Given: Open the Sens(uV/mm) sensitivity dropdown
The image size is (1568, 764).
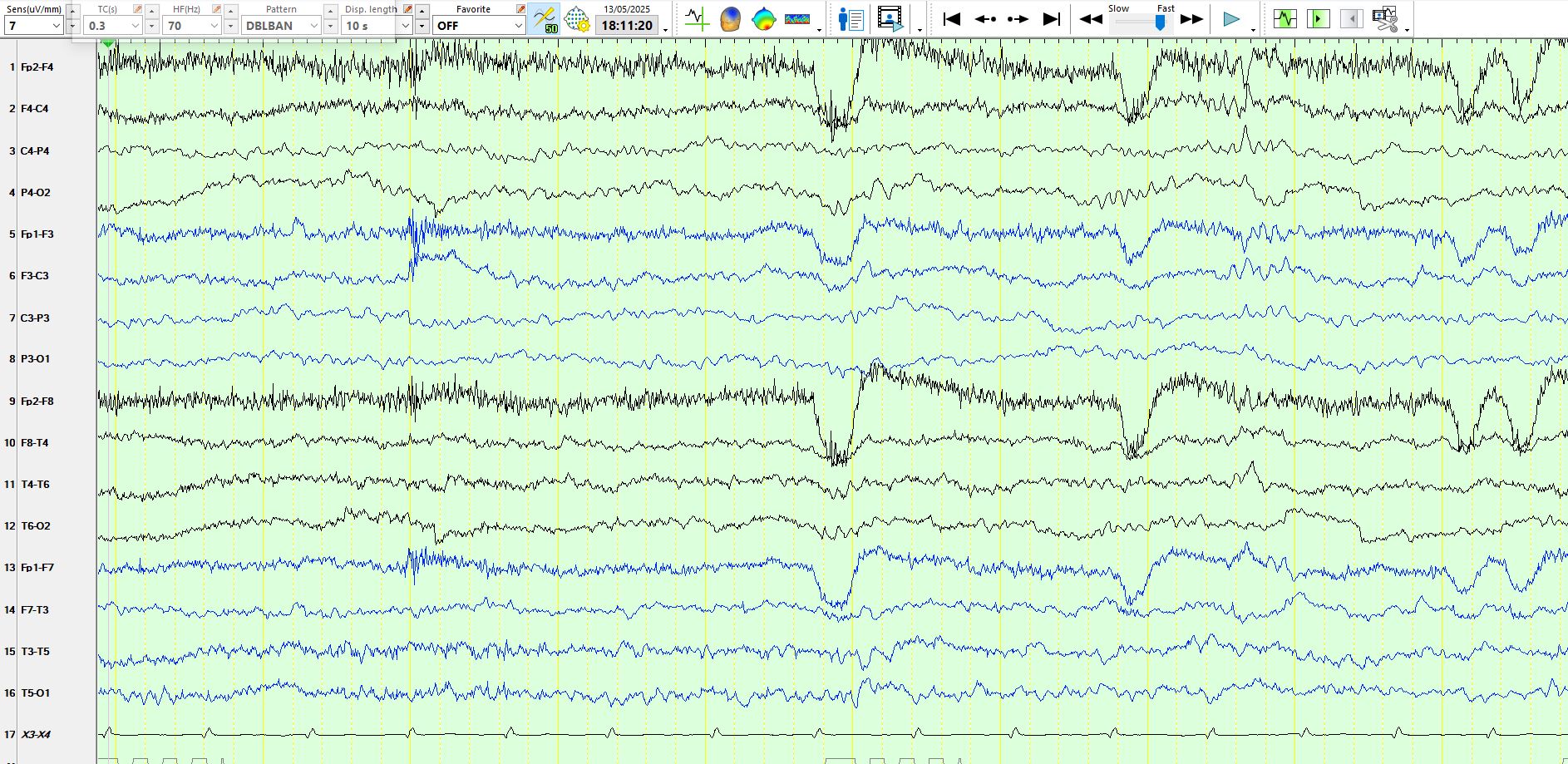Looking at the screenshot, I should click(34, 26).
